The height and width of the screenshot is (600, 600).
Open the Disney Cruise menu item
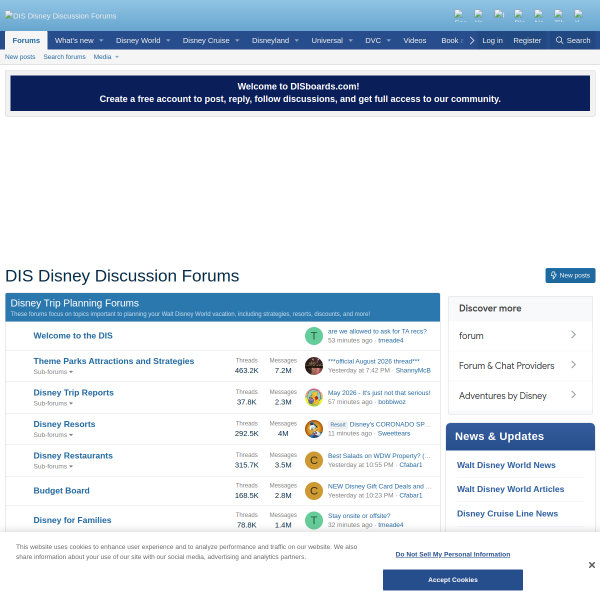tap(206, 40)
